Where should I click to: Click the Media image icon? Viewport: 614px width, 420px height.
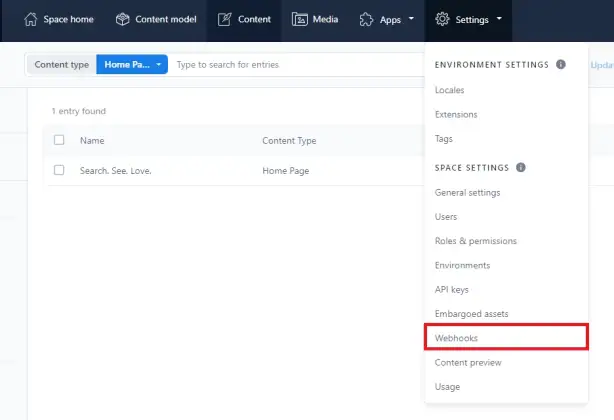(300, 19)
